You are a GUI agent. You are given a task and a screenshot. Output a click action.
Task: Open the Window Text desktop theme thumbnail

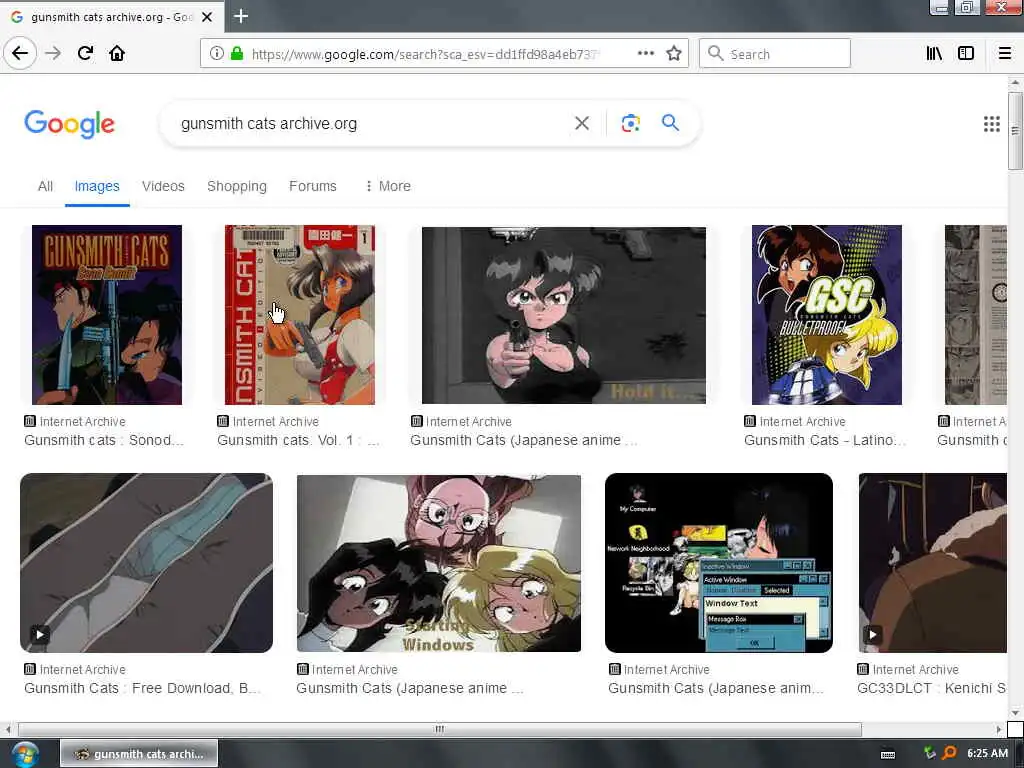click(718, 563)
